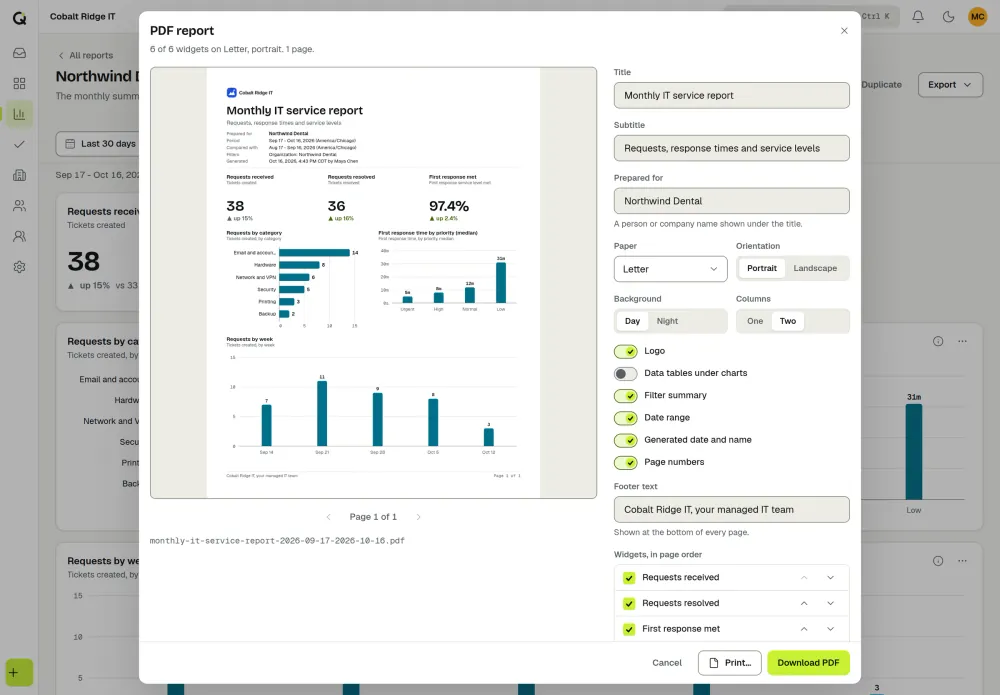Click the 'Page 1 of 1' indicator
1000x695 pixels.
pos(373,517)
